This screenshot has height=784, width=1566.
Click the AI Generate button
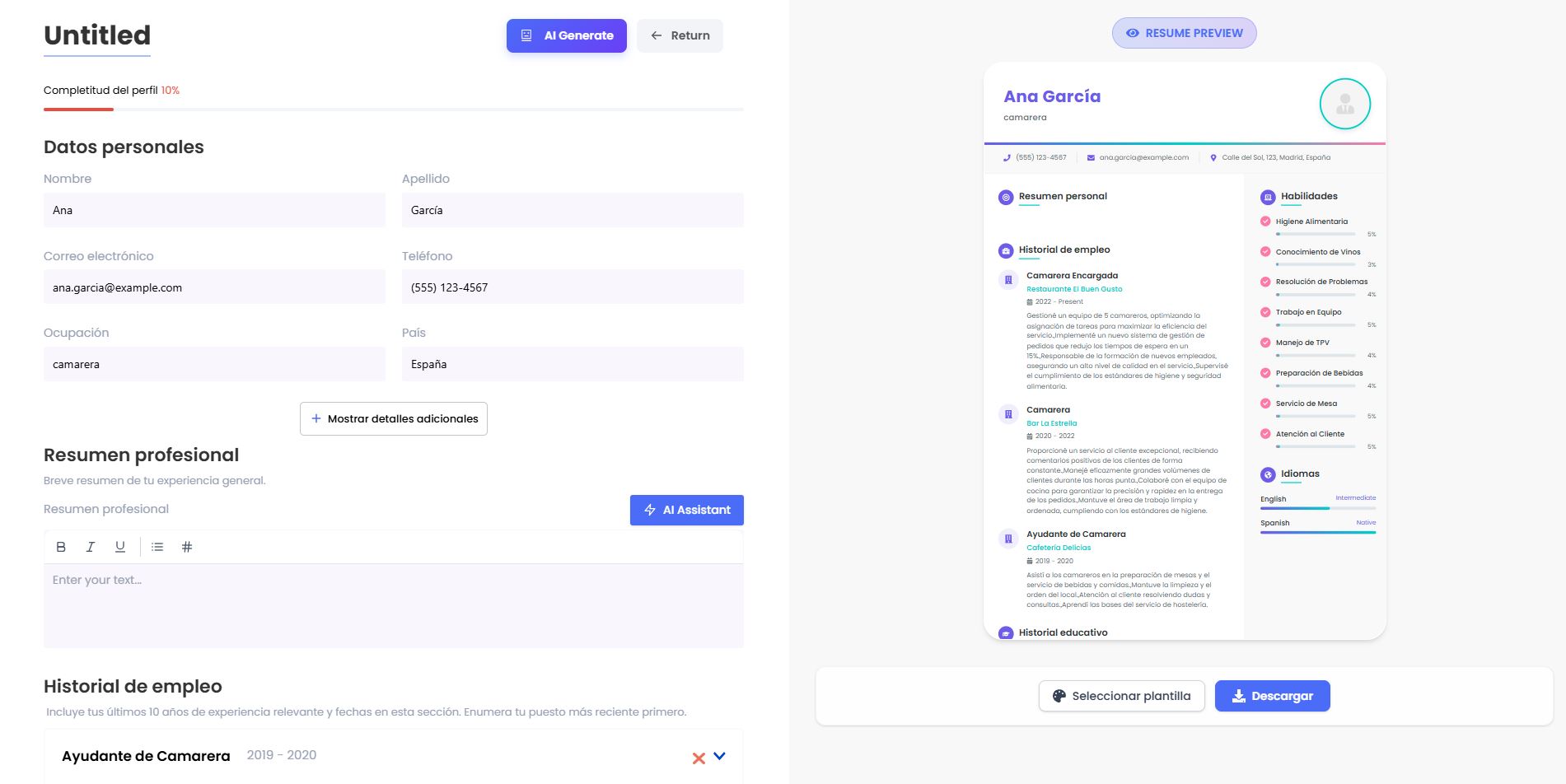click(x=567, y=35)
